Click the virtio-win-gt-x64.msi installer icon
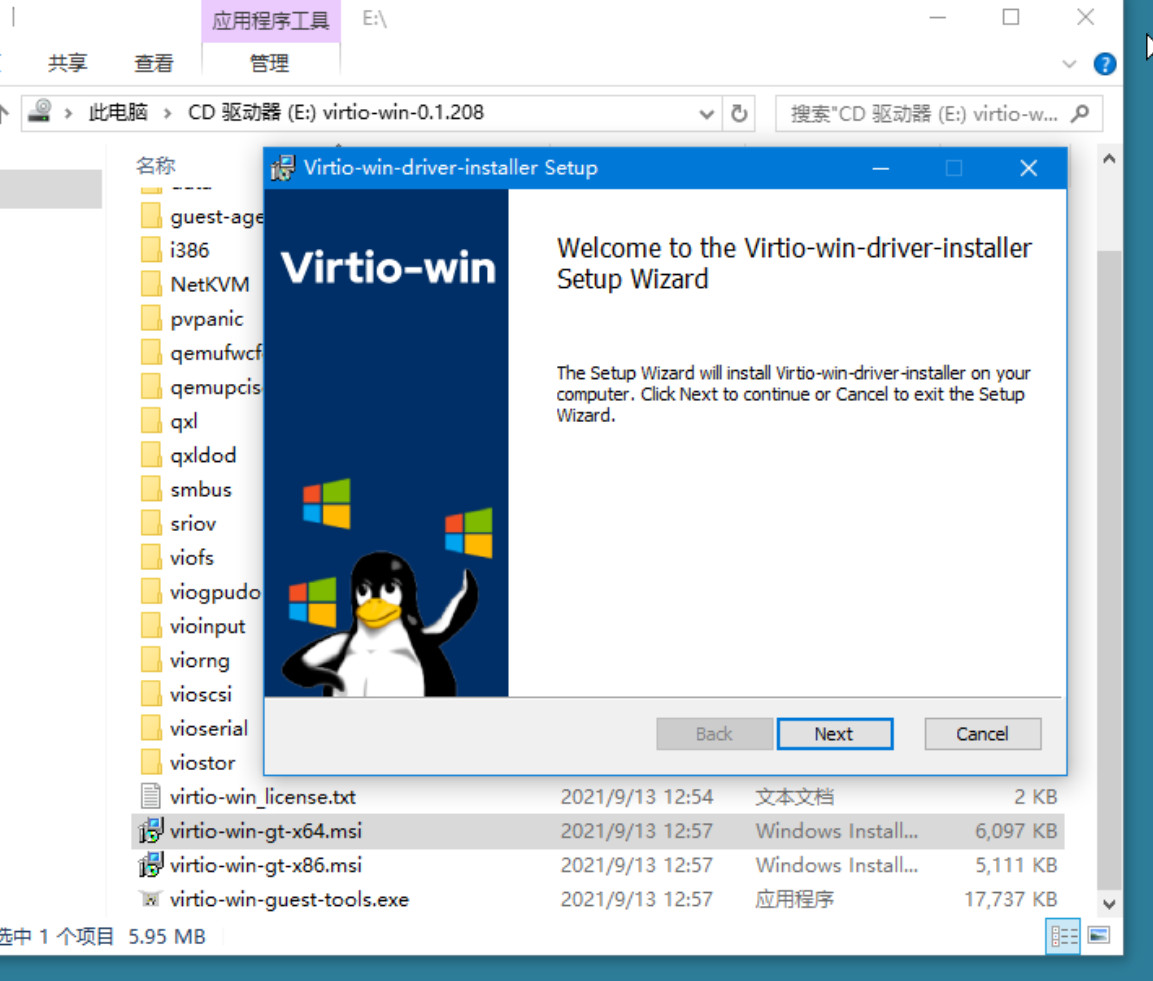This screenshot has width=1153, height=981. pos(151,831)
